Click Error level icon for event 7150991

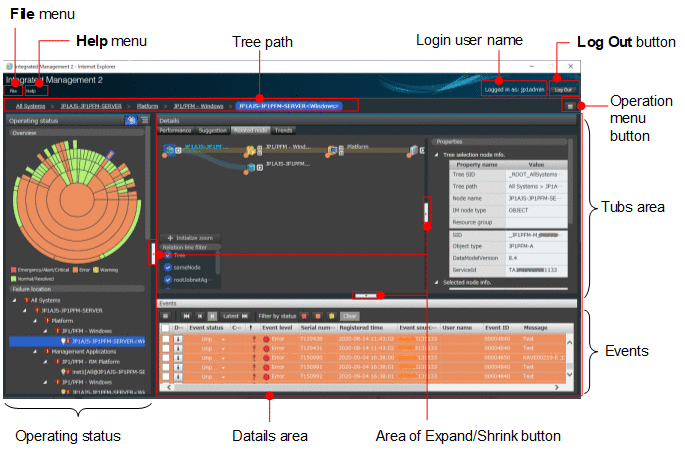266,367
